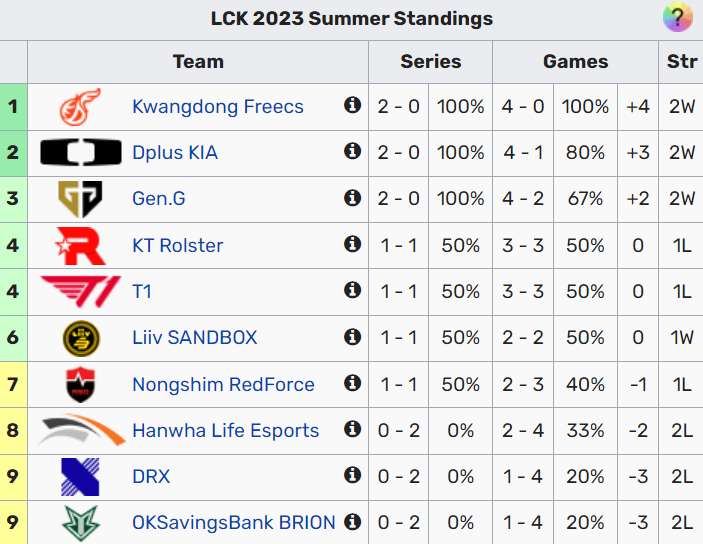Click the T1 team logo
Viewport: 703px width, 544px height.
pyautogui.click(x=80, y=291)
